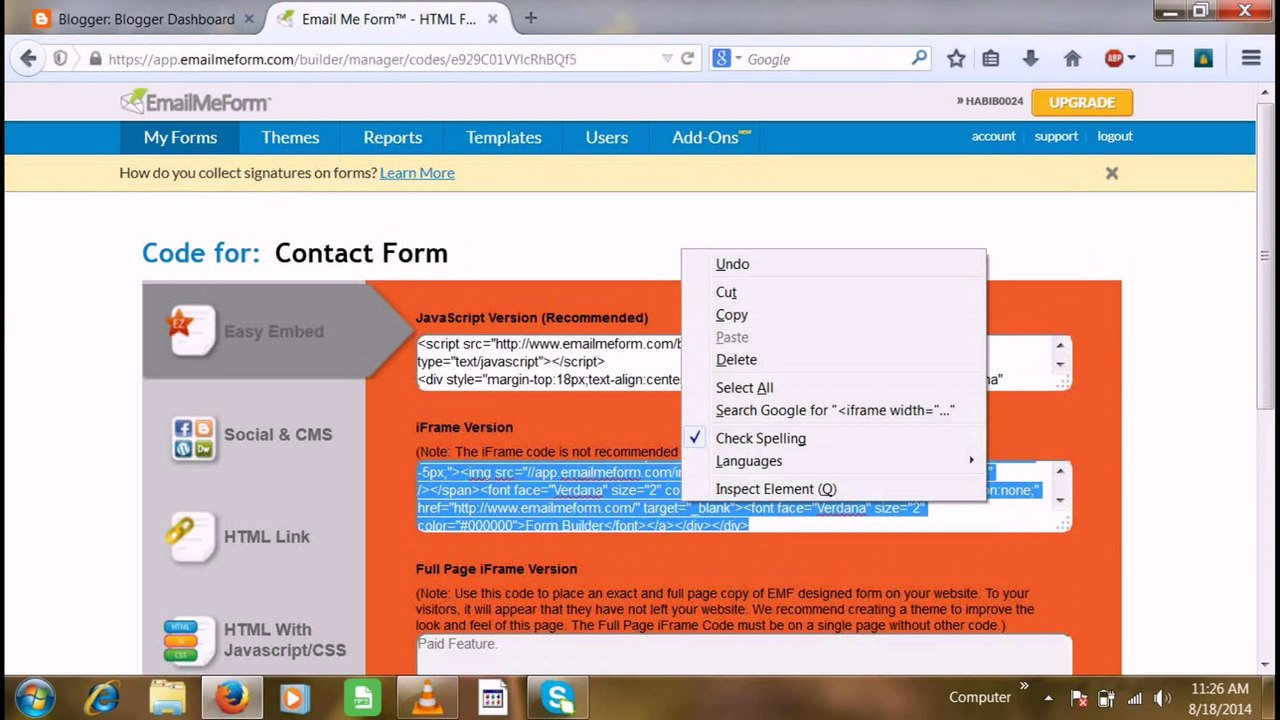Open the bookmarks list icon
Viewport: 1280px width, 720px height.
(991, 59)
